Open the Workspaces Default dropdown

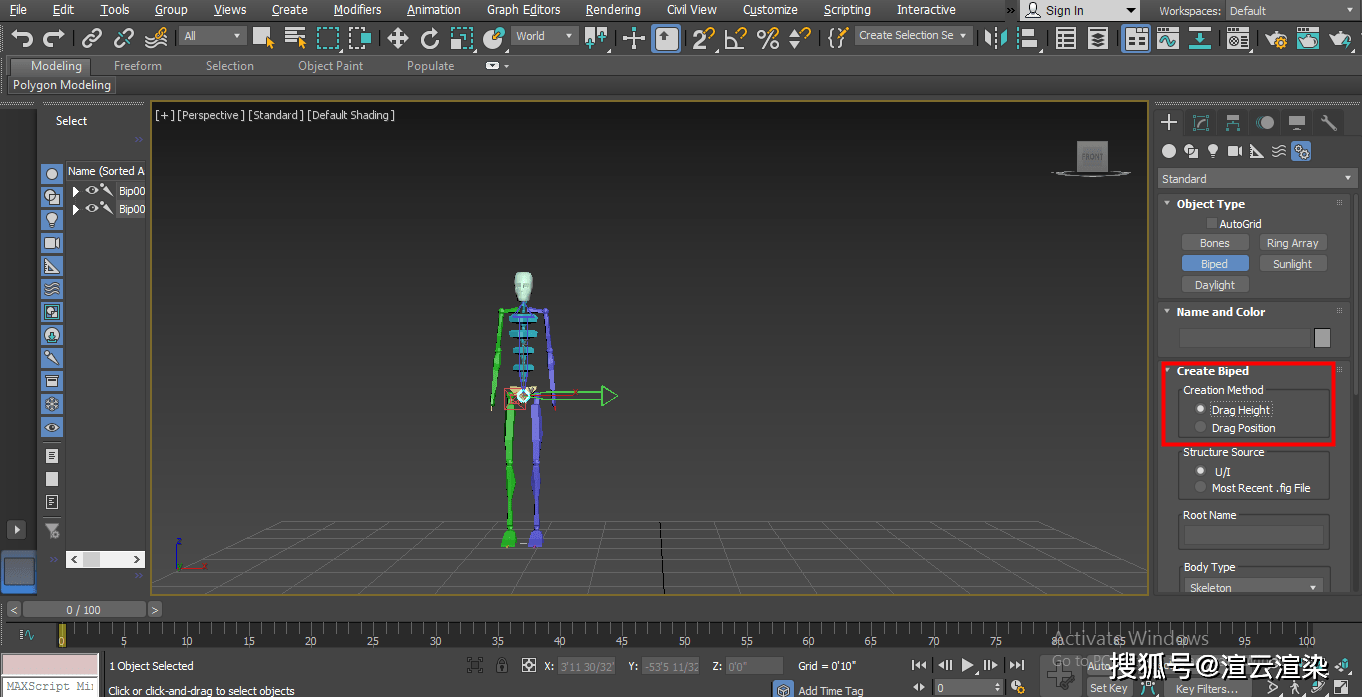[x=1291, y=10]
